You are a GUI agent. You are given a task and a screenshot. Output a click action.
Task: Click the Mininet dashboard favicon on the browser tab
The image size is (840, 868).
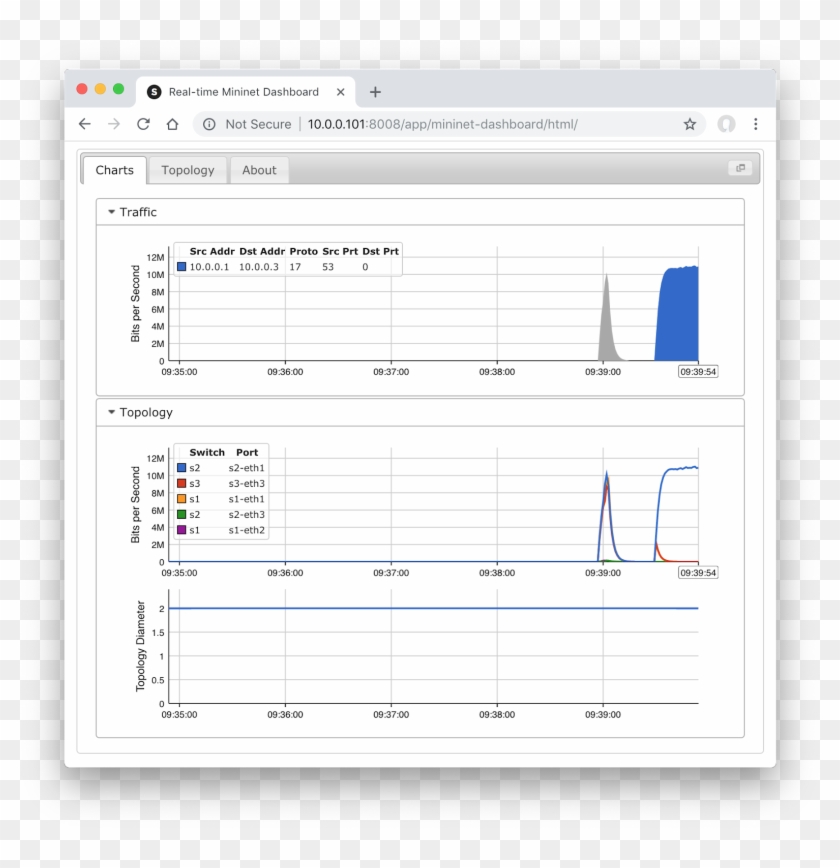point(152,91)
